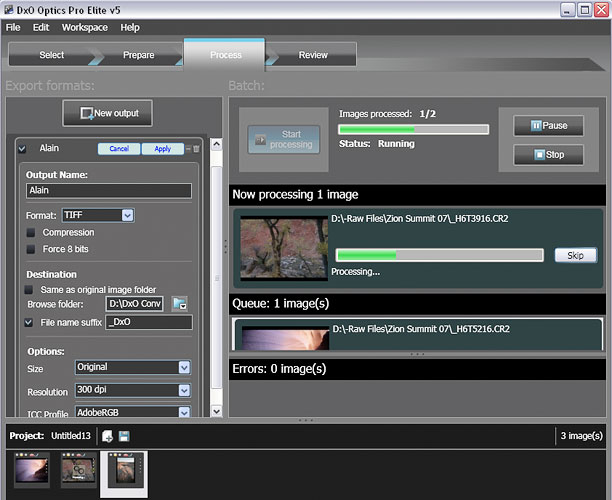Open the Help menu
612x500 pixels.
pyautogui.click(x=130, y=27)
